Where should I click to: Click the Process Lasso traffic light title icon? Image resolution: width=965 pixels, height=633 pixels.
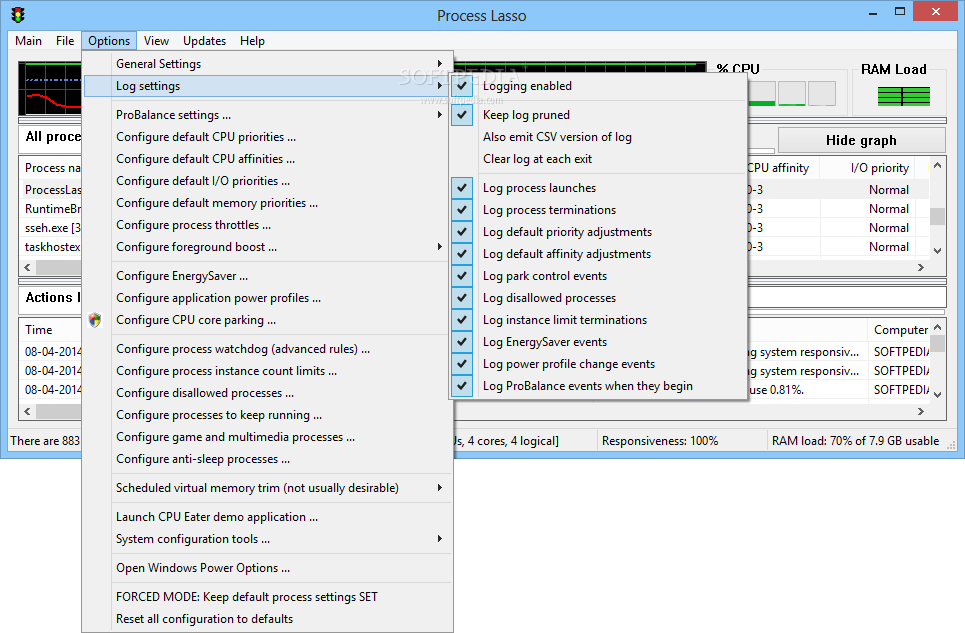tap(18, 15)
